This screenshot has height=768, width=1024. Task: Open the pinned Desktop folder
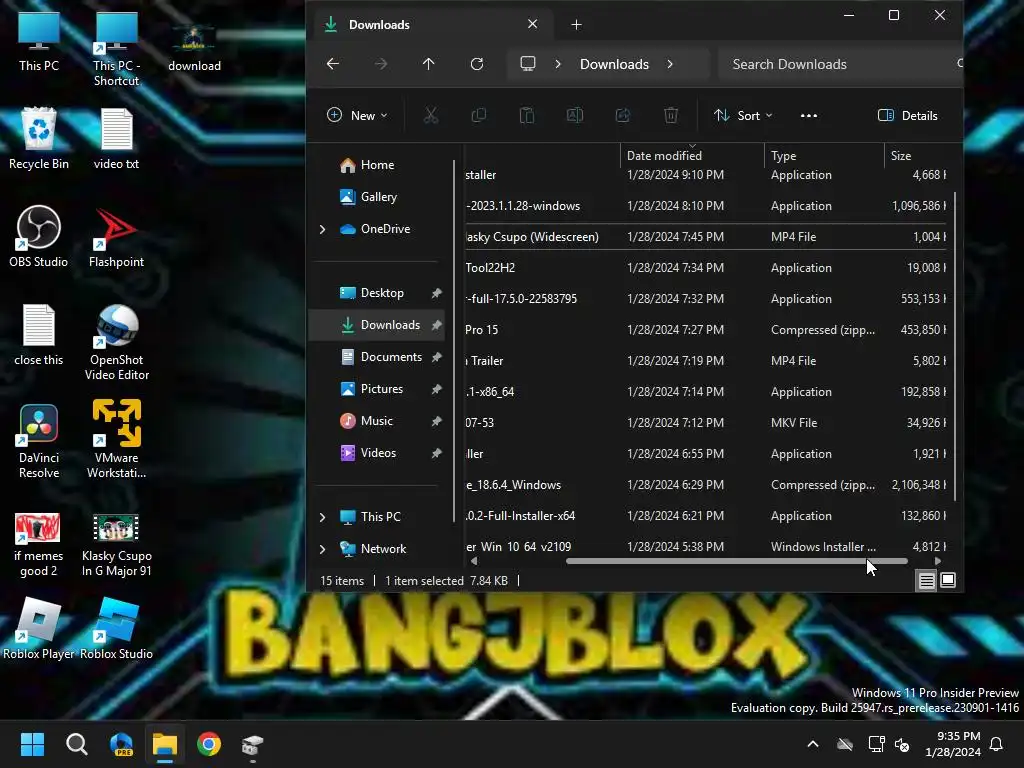pos(382,293)
